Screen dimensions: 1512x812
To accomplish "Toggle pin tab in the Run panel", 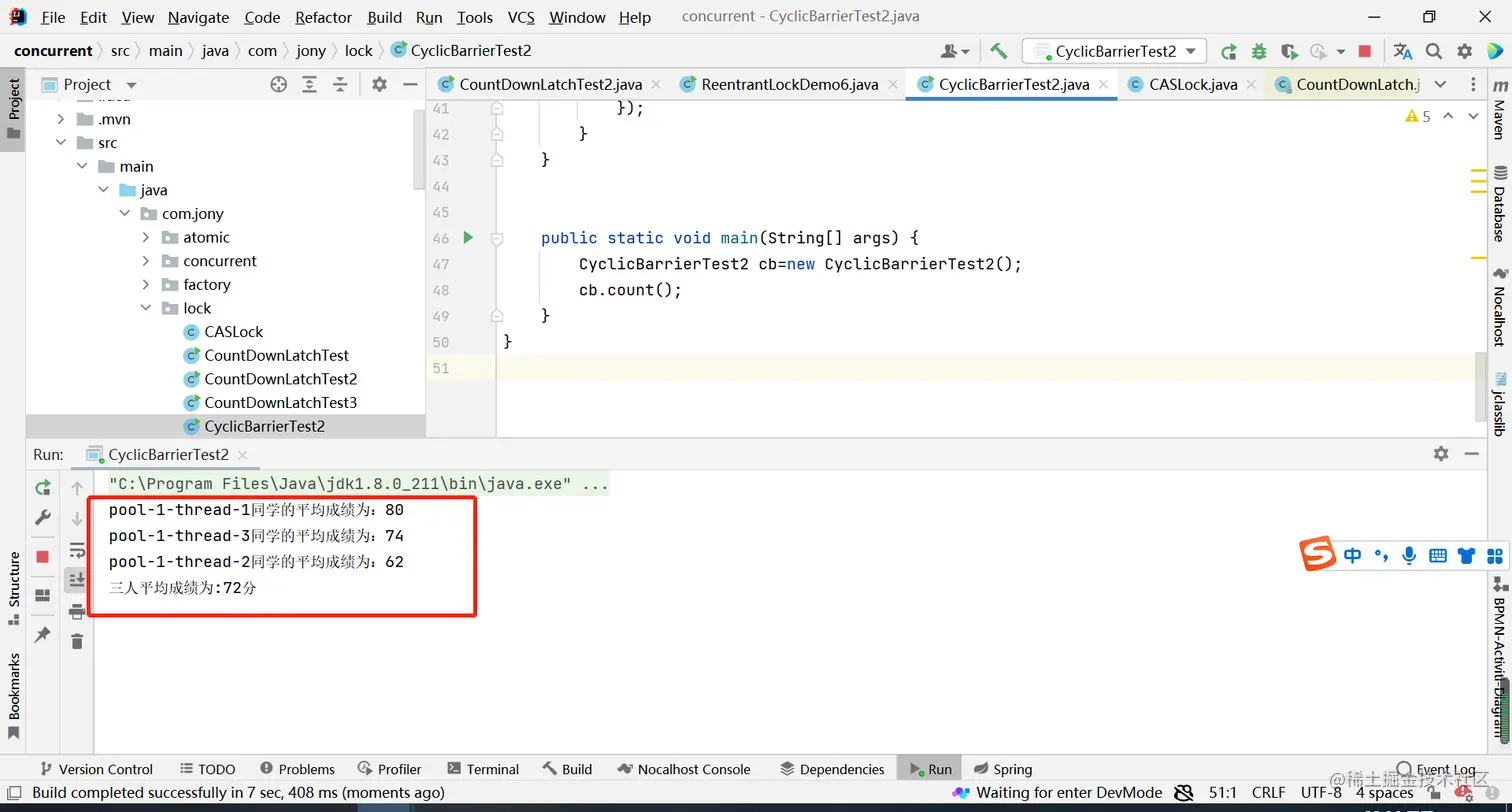I will click(43, 634).
